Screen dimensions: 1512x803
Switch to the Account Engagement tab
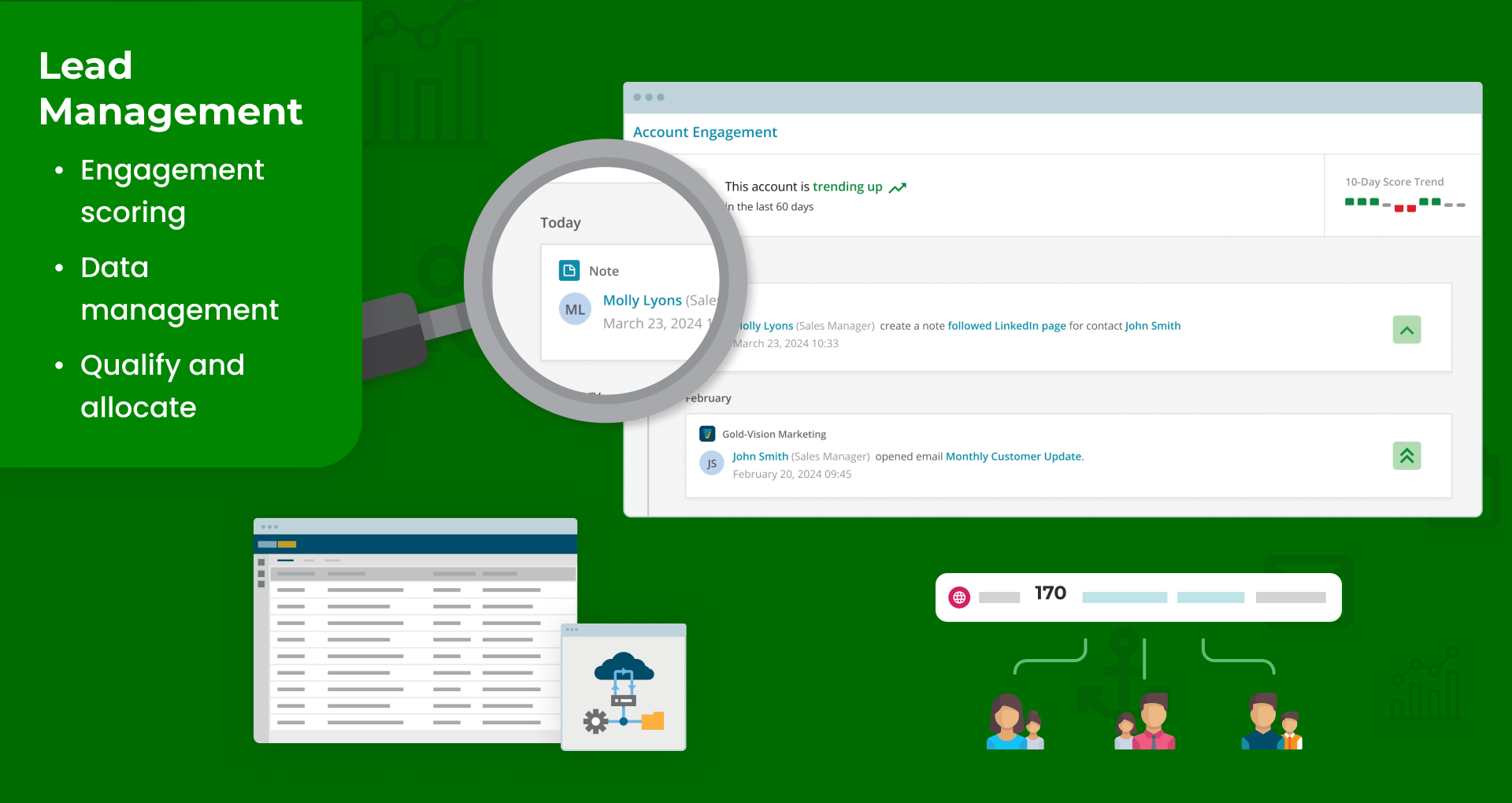click(x=705, y=131)
